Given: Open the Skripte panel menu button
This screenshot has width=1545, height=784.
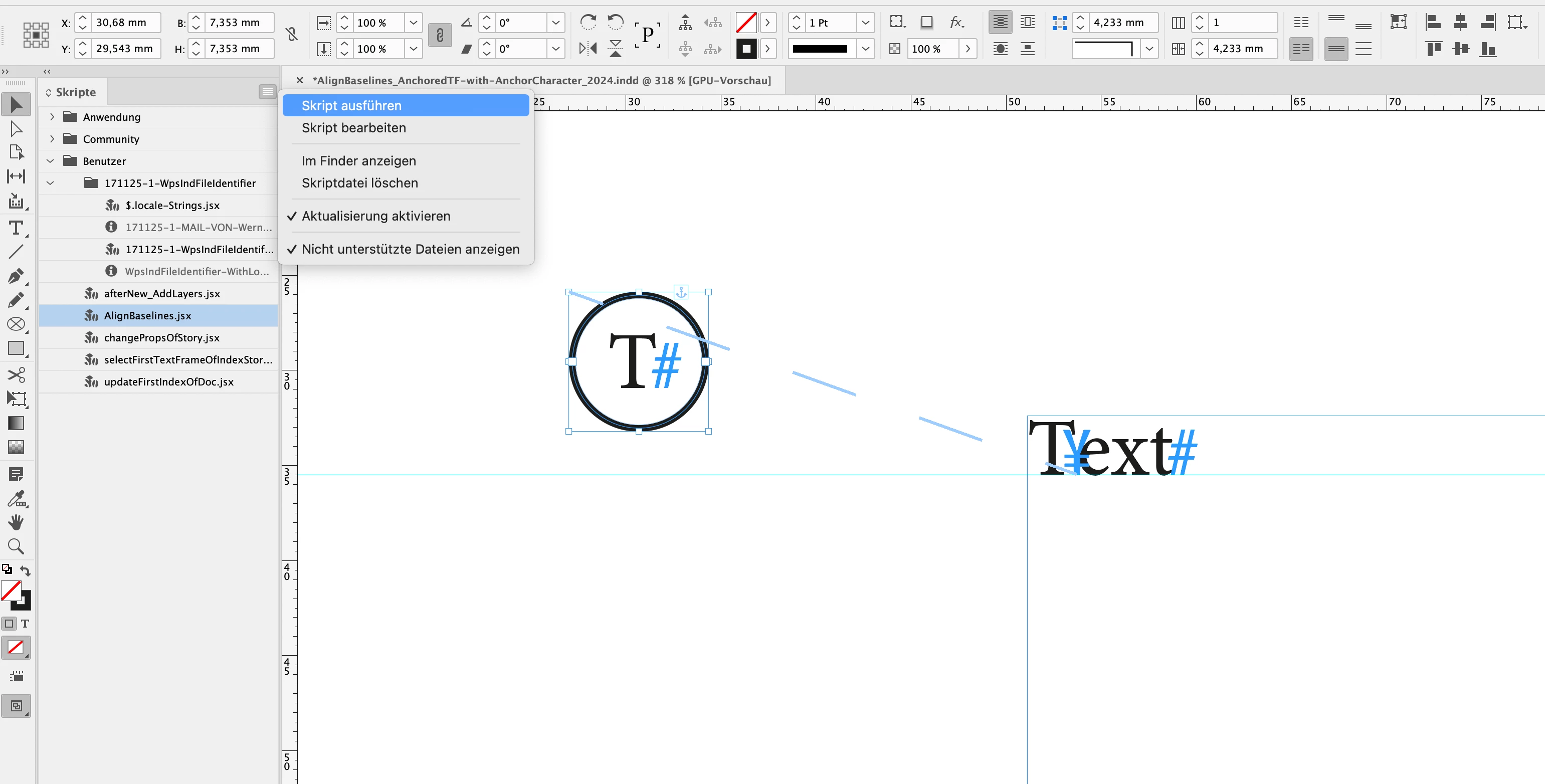Looking at the screenshot, I should 267,92.
